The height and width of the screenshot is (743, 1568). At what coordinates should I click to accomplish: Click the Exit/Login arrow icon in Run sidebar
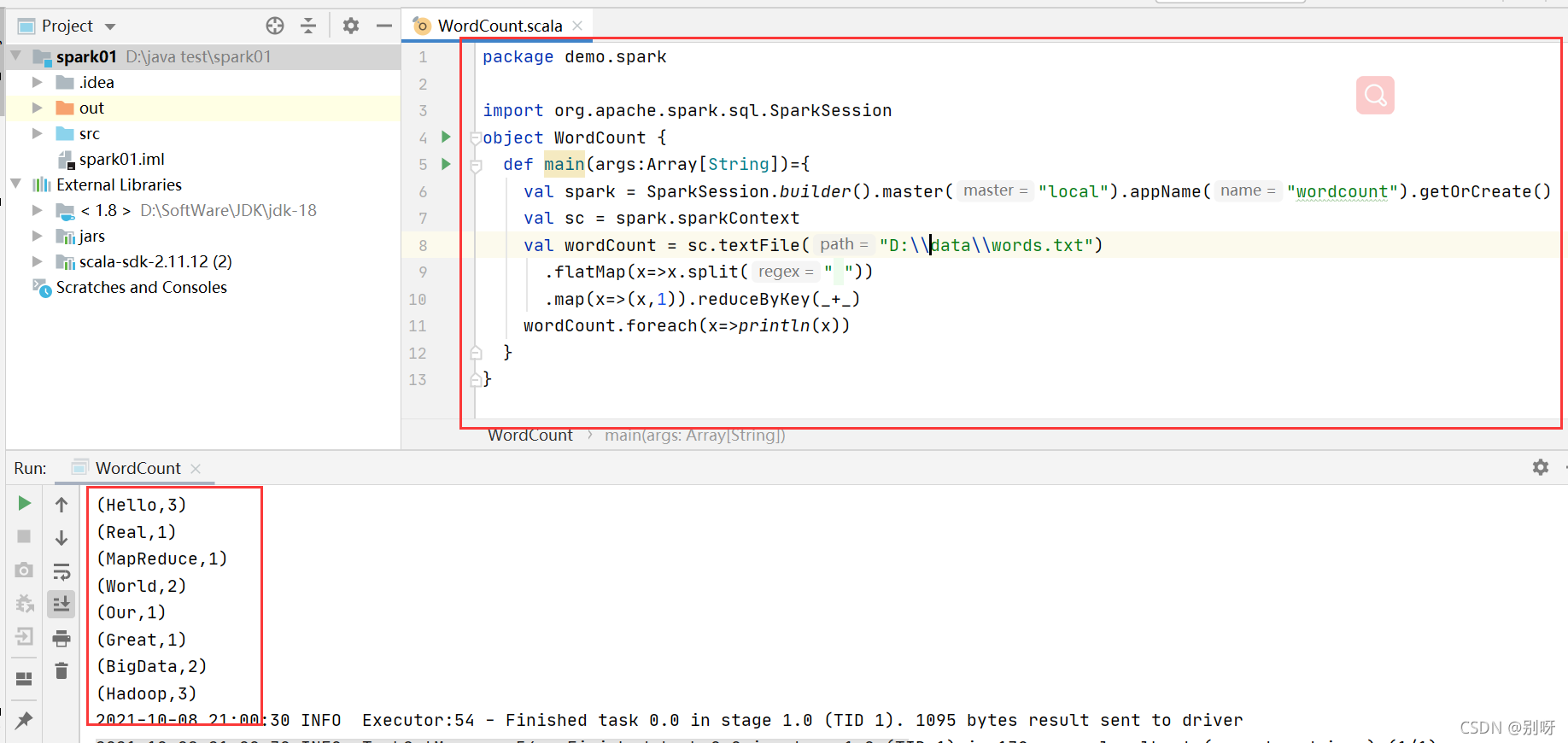tap(24, 636)
